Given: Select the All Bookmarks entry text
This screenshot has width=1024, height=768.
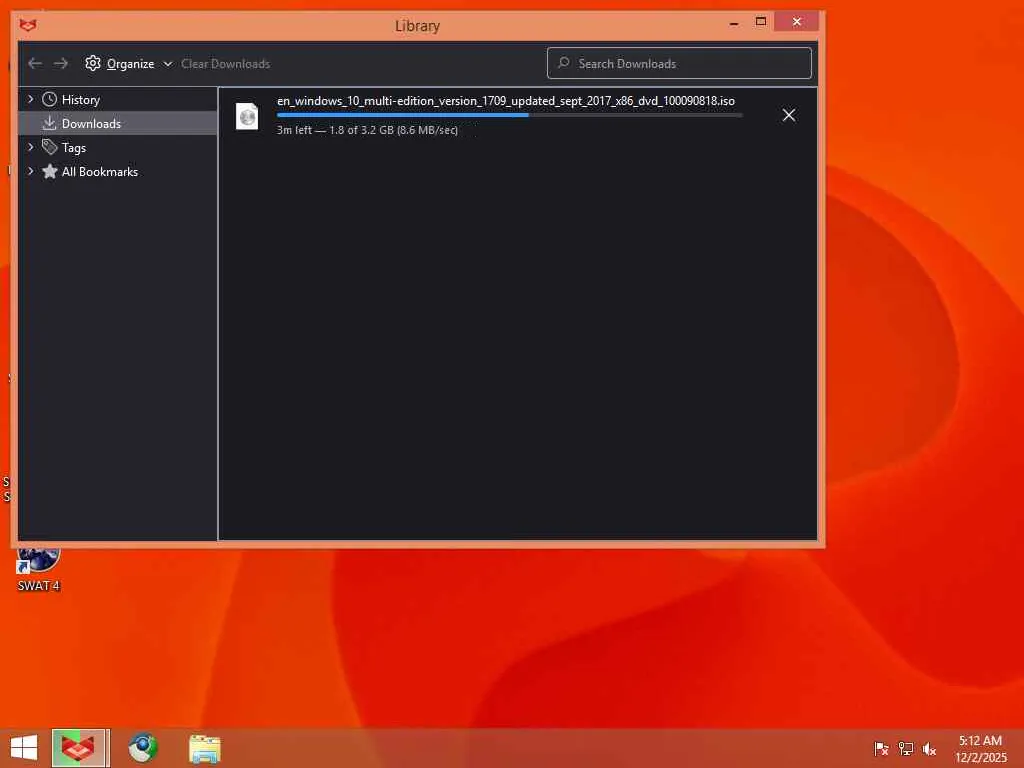Looking at the screenshot, I should click(100, 172).
